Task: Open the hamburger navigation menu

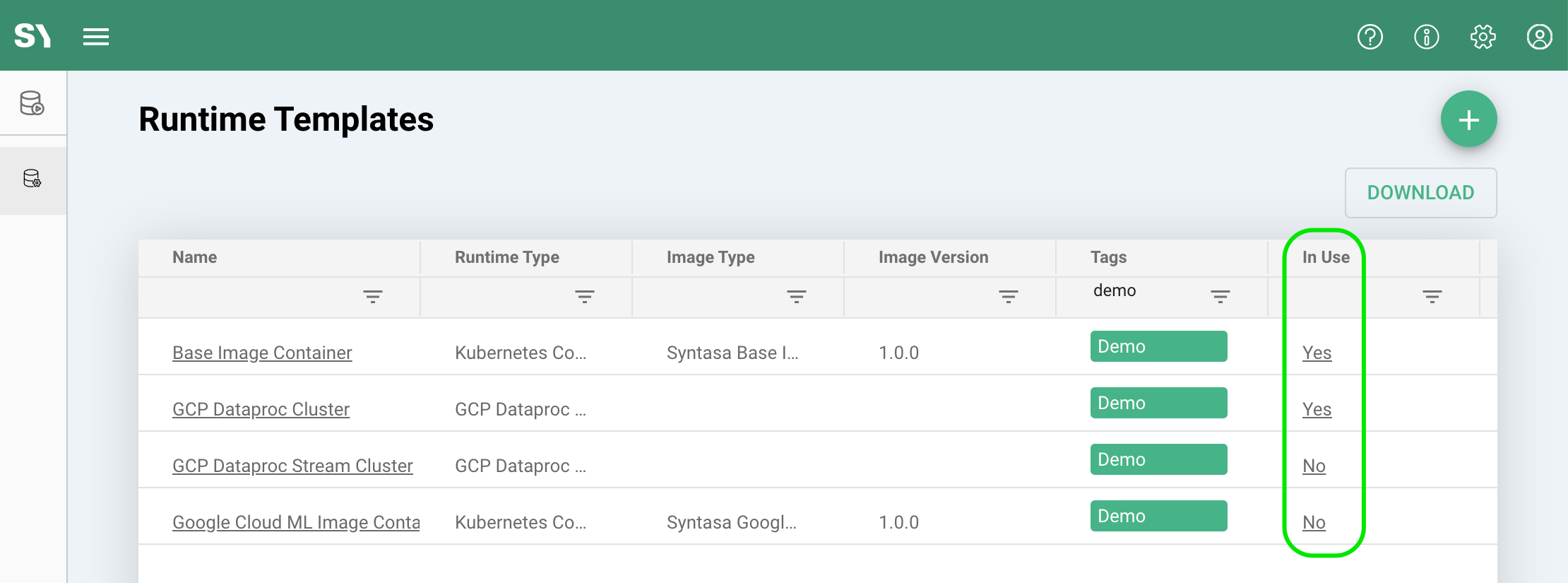Action: click(96, 37)
